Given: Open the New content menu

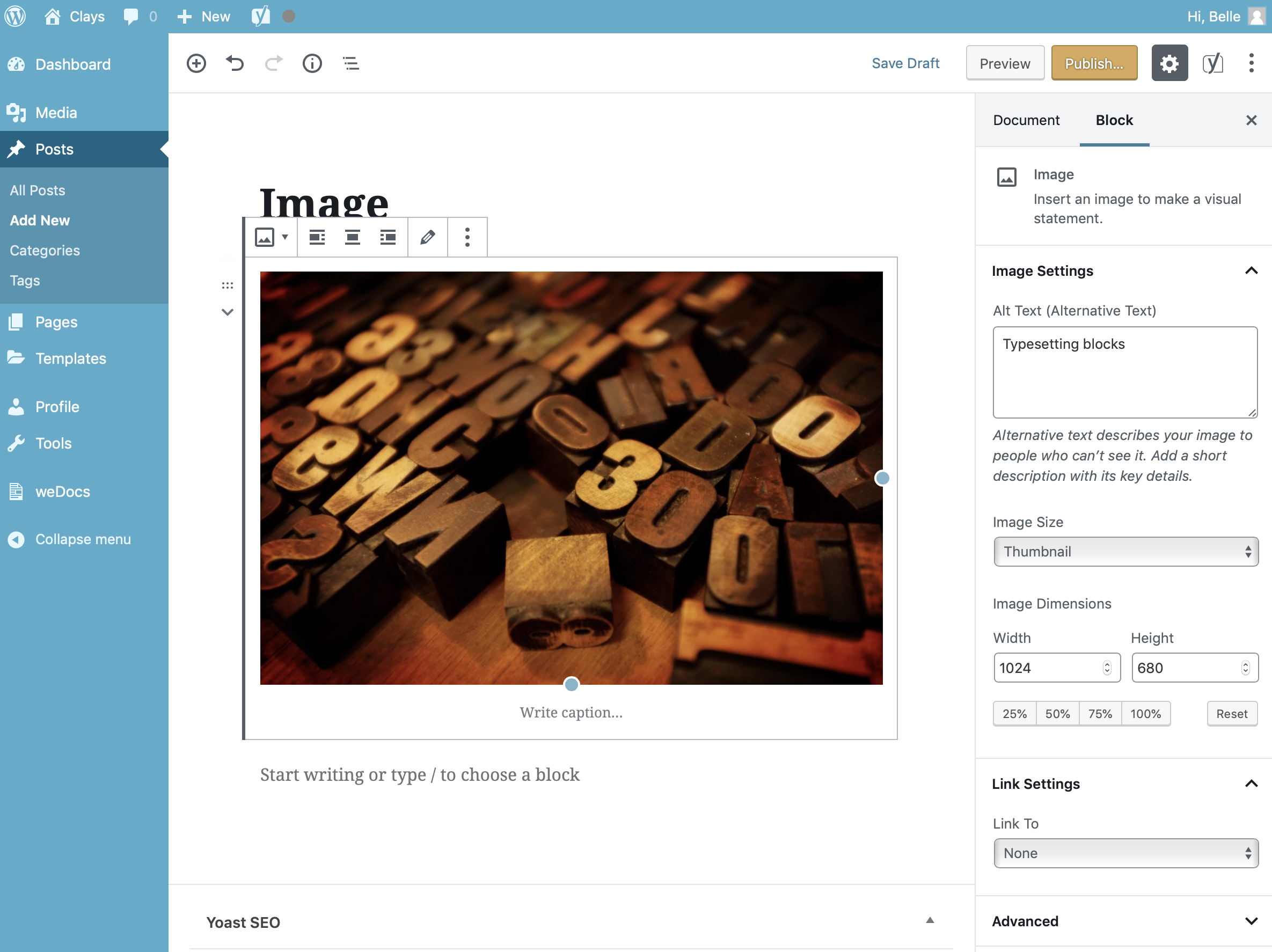Looking at the screenshot, I should click(x=204, y=16).
